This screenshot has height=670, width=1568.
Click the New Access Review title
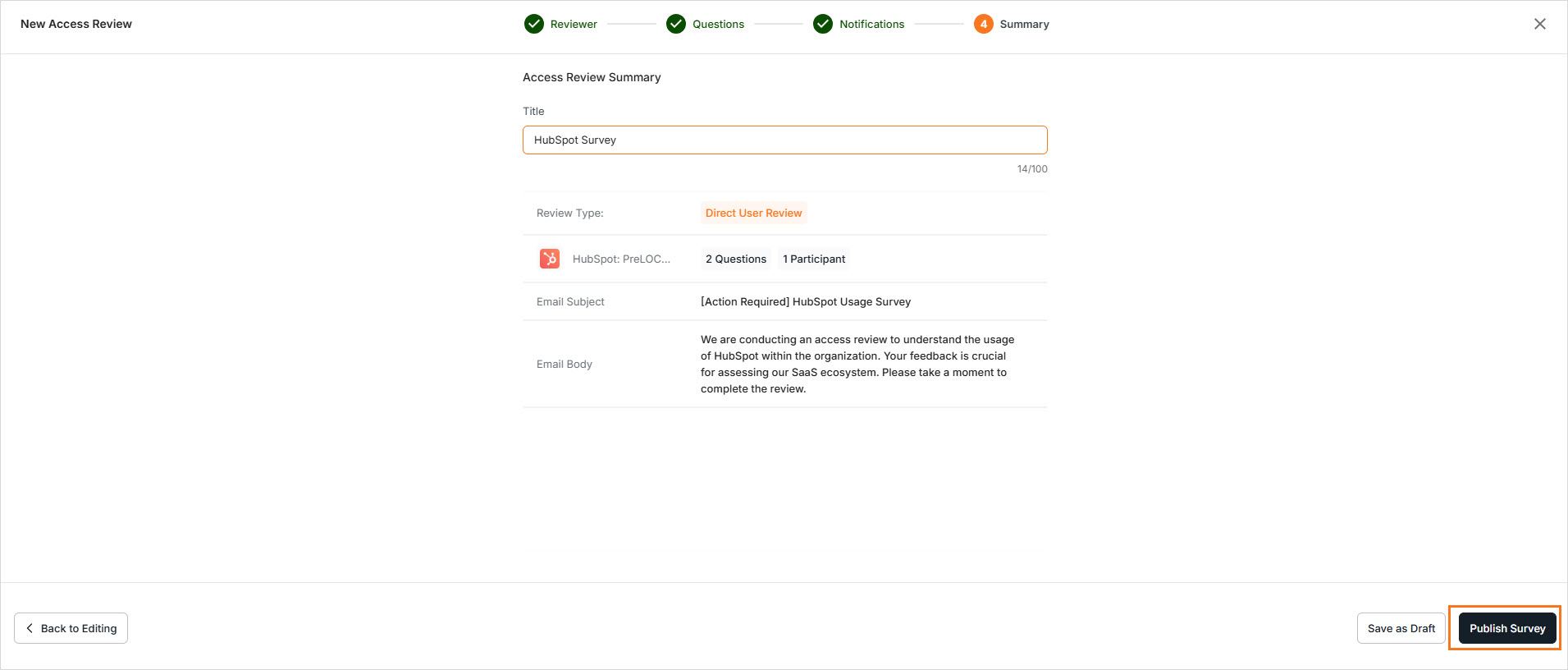pos(76,24)
